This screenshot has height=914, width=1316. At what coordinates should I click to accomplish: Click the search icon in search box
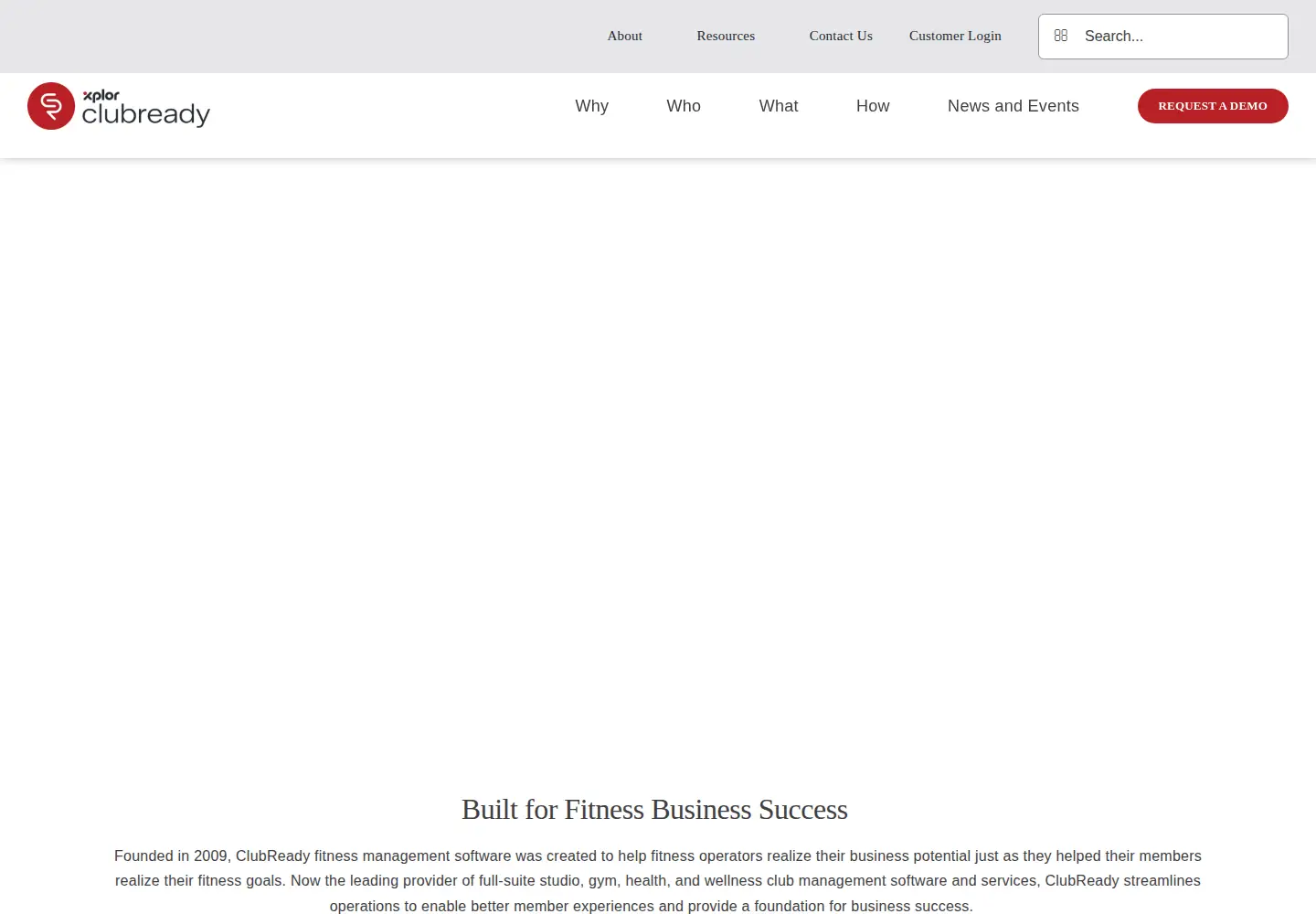click(x=1061, y=36)
